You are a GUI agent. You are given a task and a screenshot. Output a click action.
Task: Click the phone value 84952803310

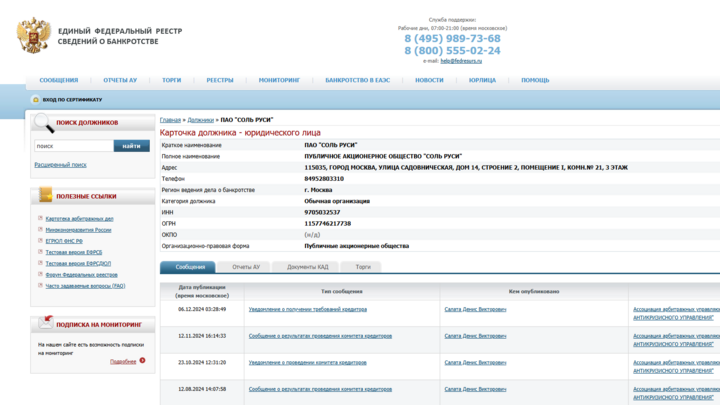[324, 179]
